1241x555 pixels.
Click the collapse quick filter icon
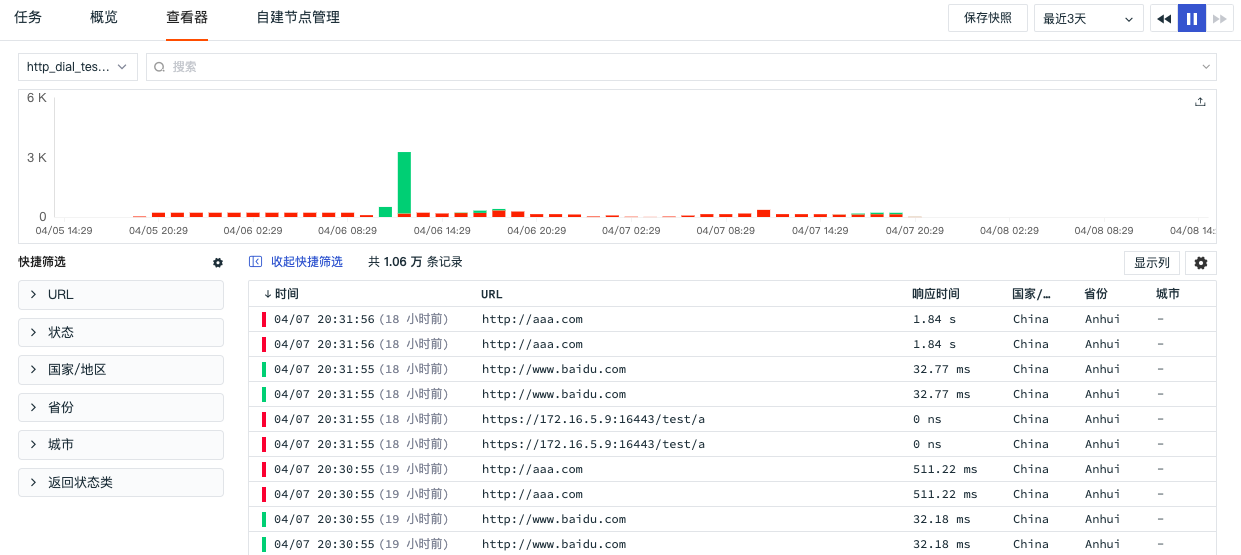256,262
